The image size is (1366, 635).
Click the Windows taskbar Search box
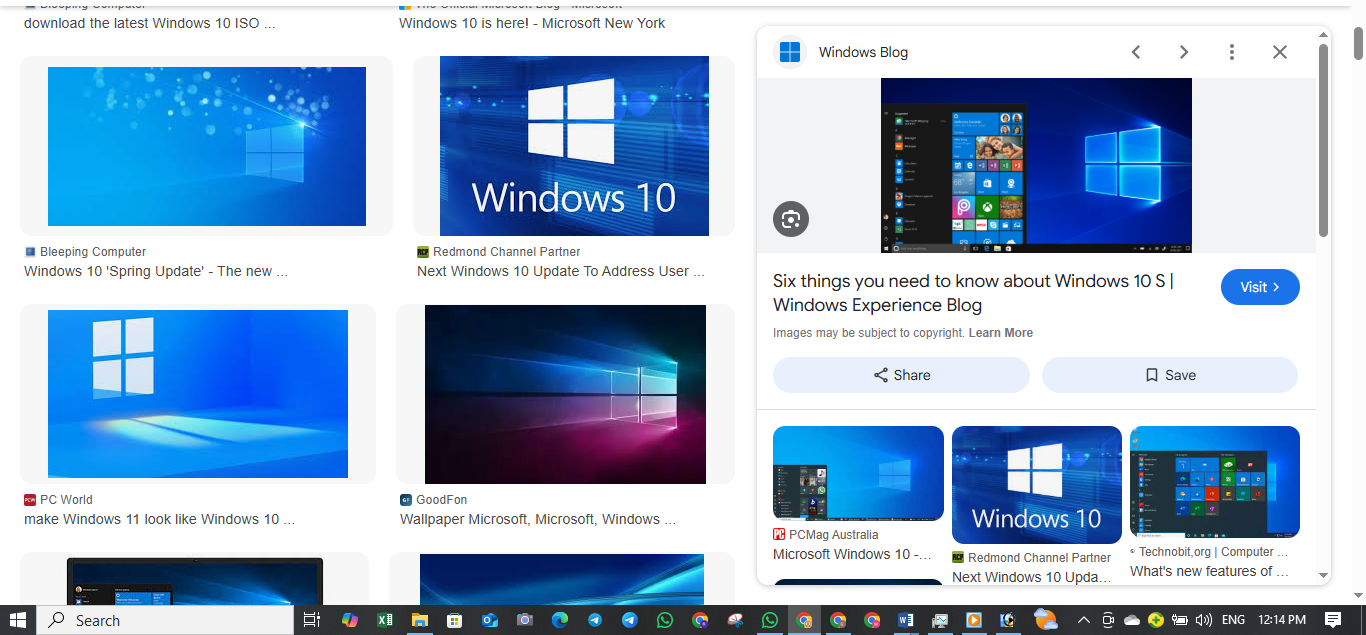point(166,620)
